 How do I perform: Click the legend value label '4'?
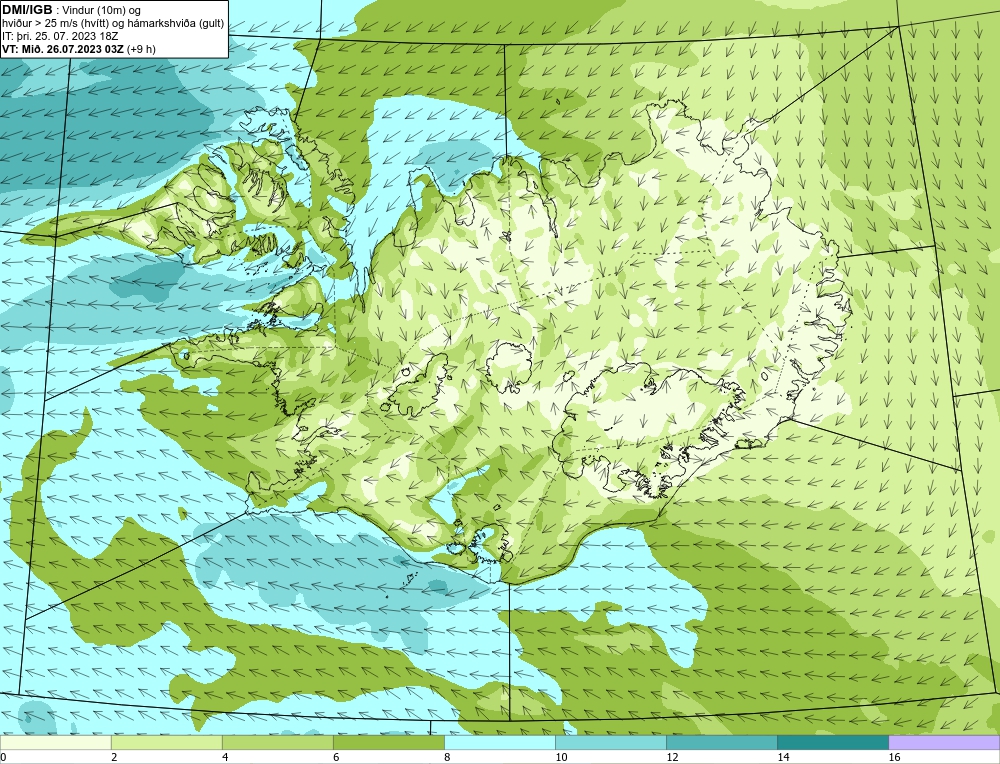(x=225, y=757)
